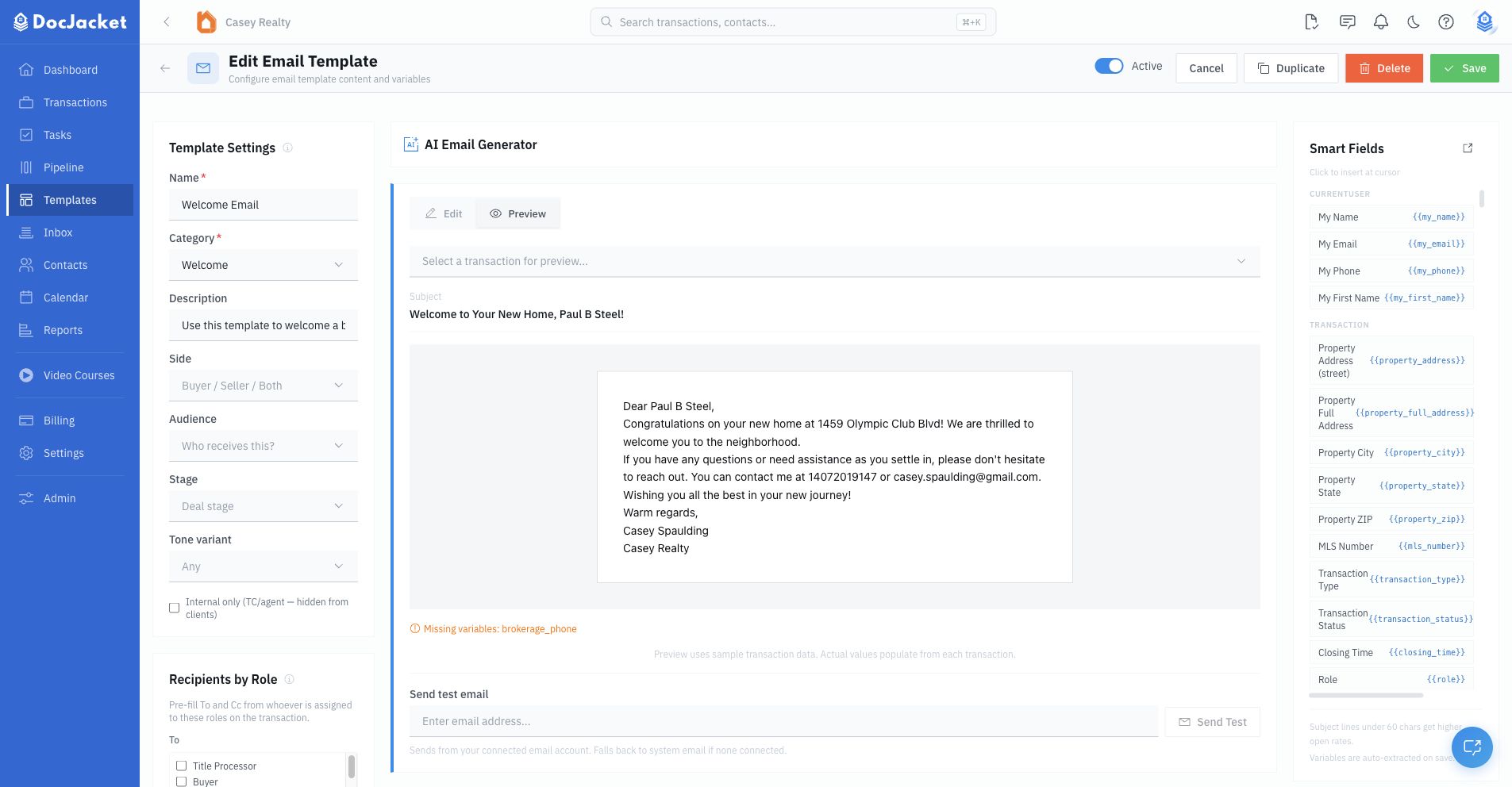The width and height of the screenshot is (1512, 787).
Task: Open the document check icon in top bar
Action: [x=1312, y=22]
